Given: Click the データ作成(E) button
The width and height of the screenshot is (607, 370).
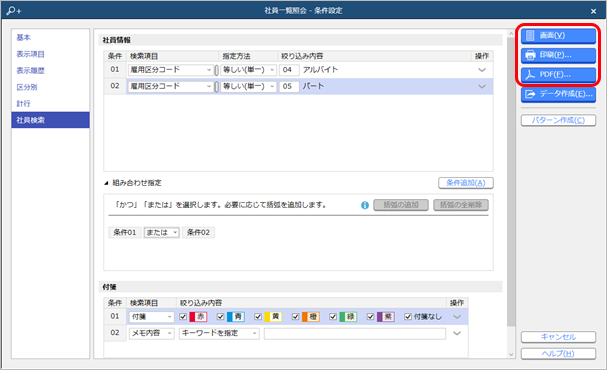Looking at the screenshot, I should point(558,94).
